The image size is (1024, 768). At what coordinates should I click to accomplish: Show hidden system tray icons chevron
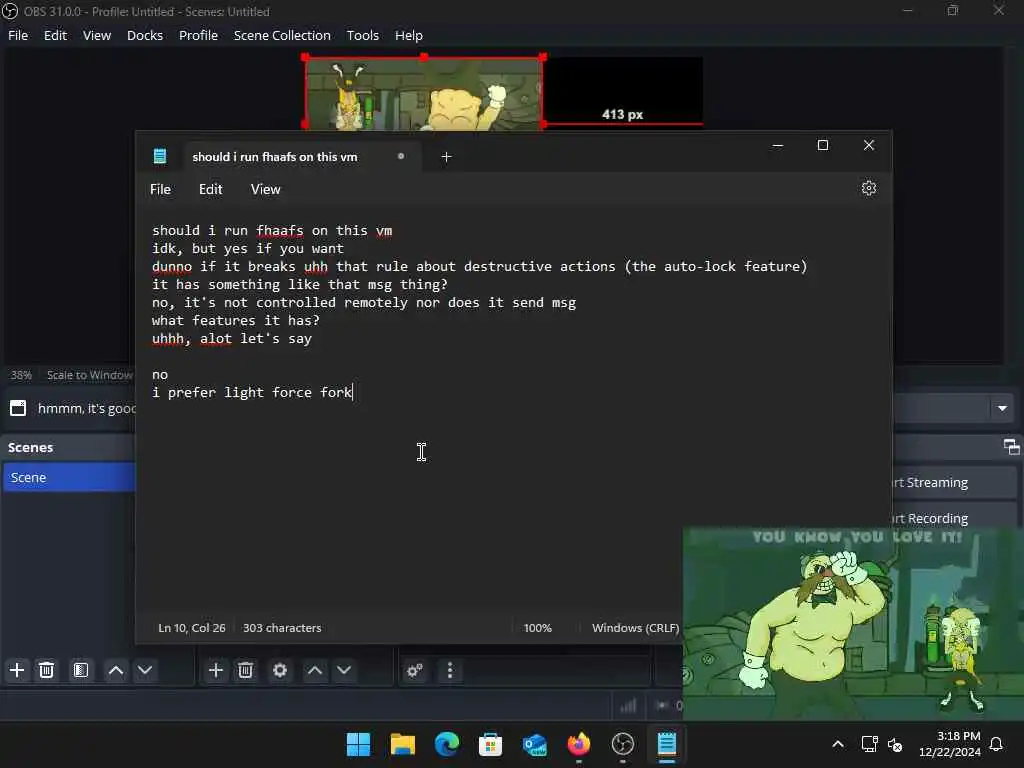pyautogui.click(x=838, y=744)
